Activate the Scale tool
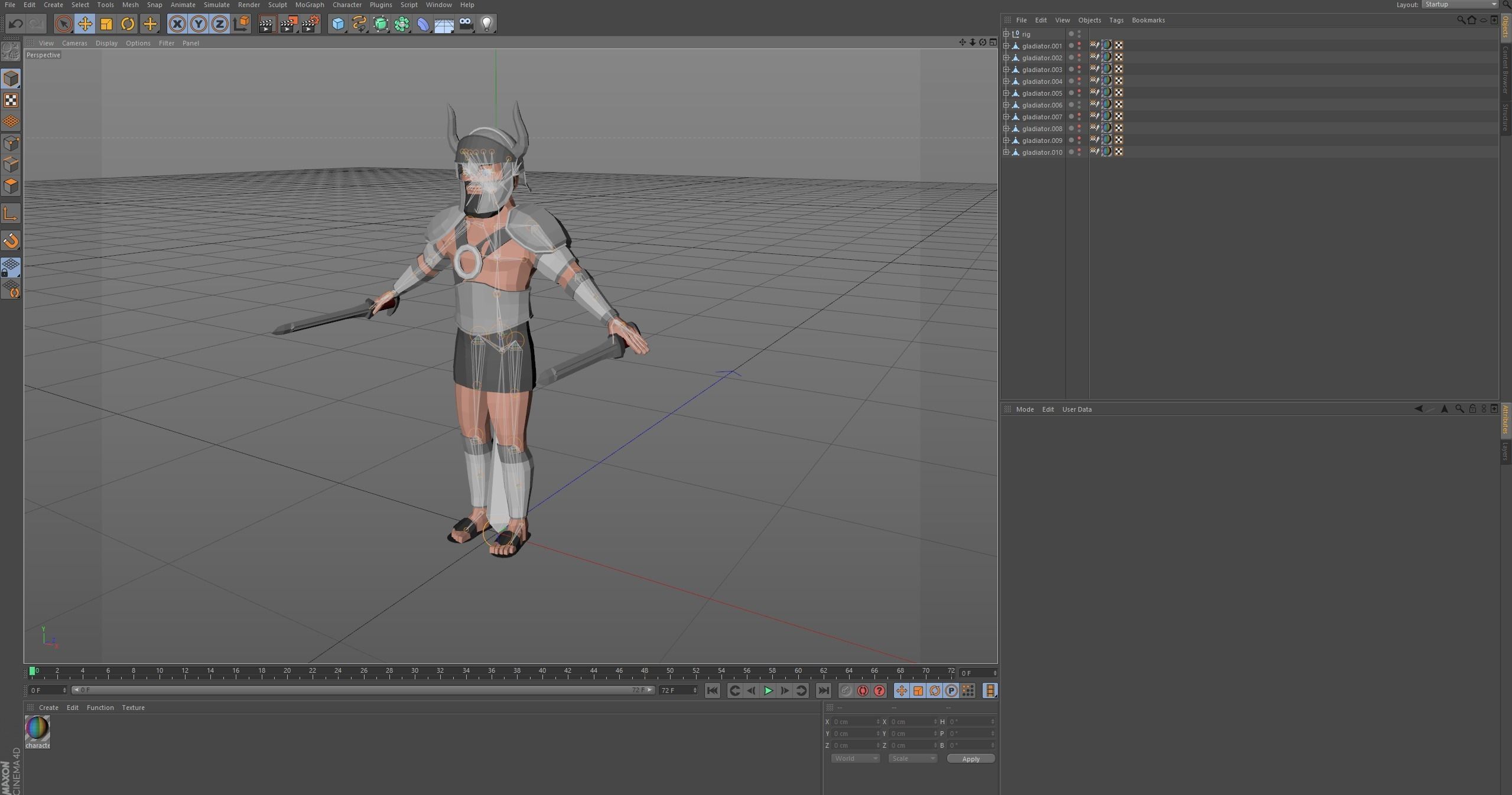The width and height of the screenshot is (1512, 795). pyautogui.click(x=106, y=24)
